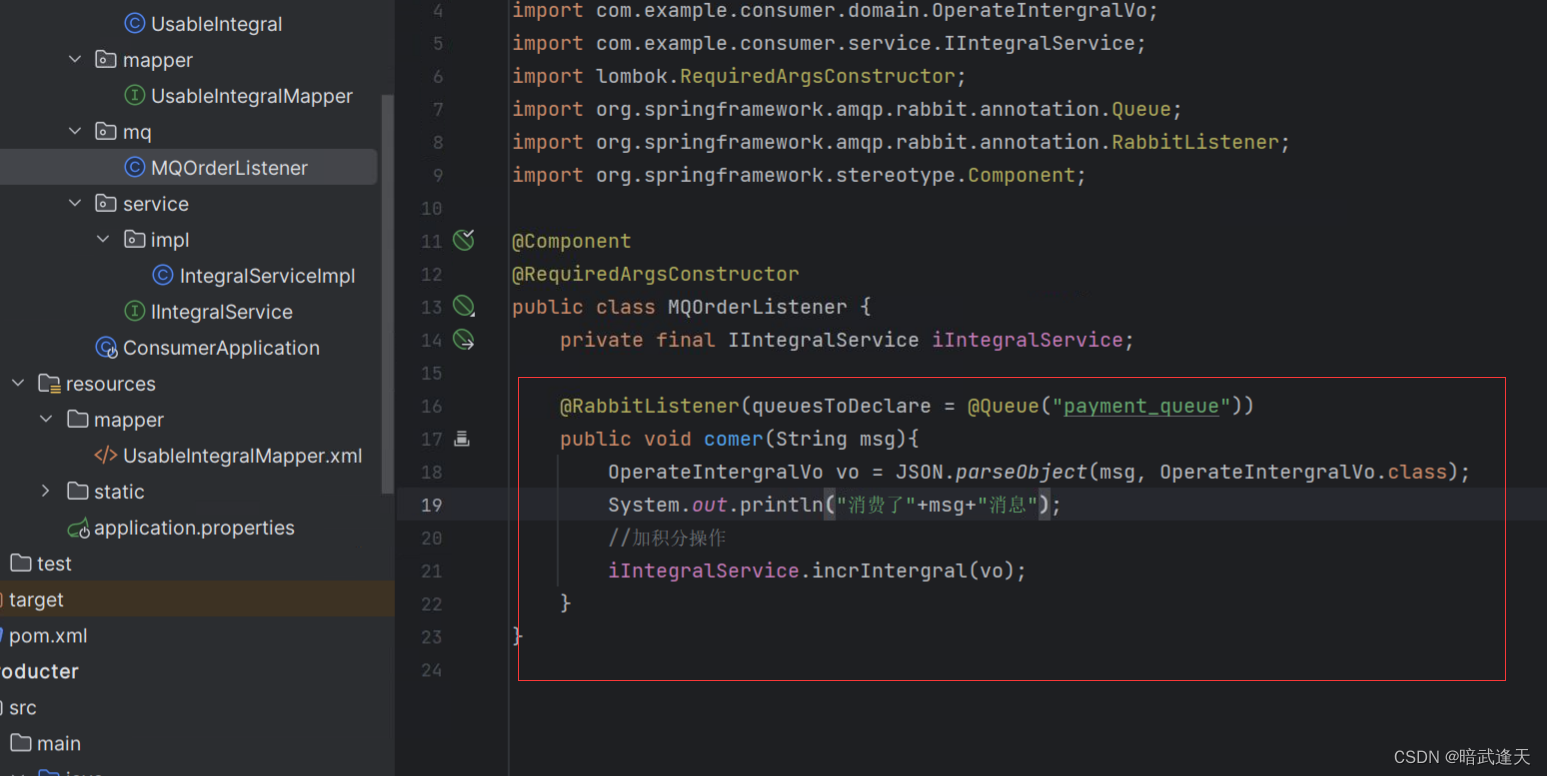Collapse the impl package
This screenshot has width=1547, height=776.
pyautogui.click(x=103, y=240)
